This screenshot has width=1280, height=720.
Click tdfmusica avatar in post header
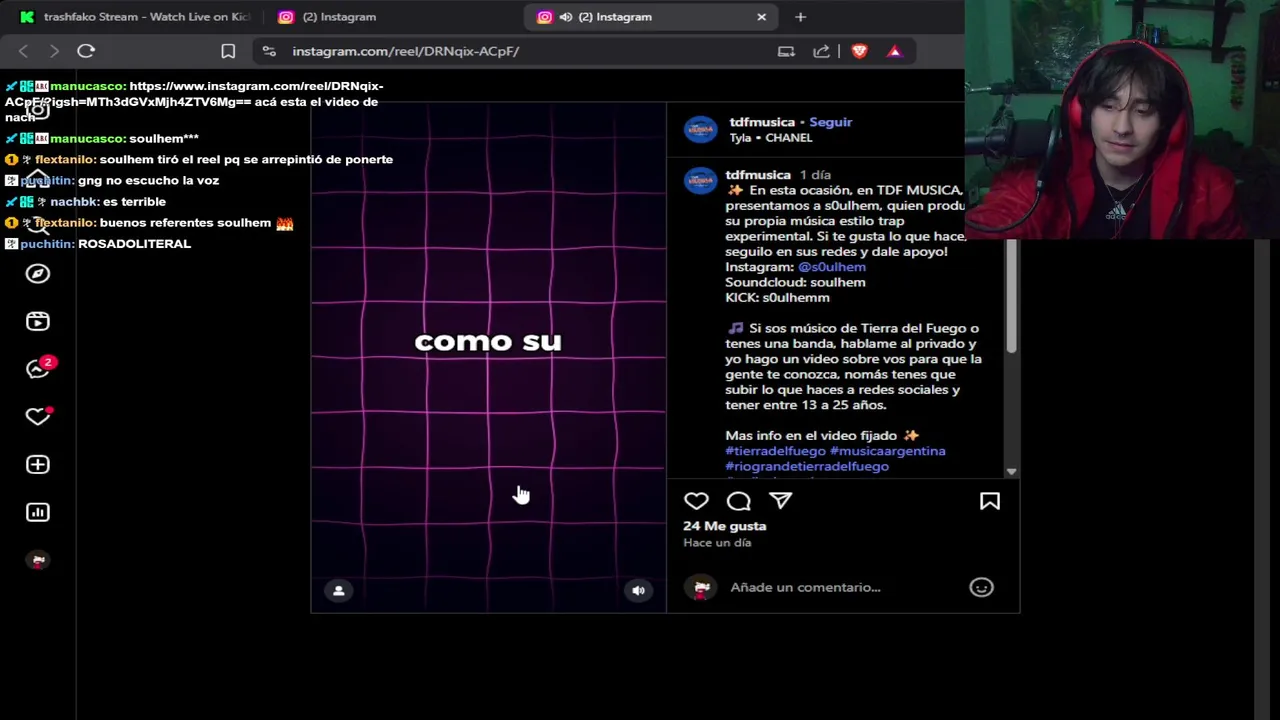(x=700, y=129)
